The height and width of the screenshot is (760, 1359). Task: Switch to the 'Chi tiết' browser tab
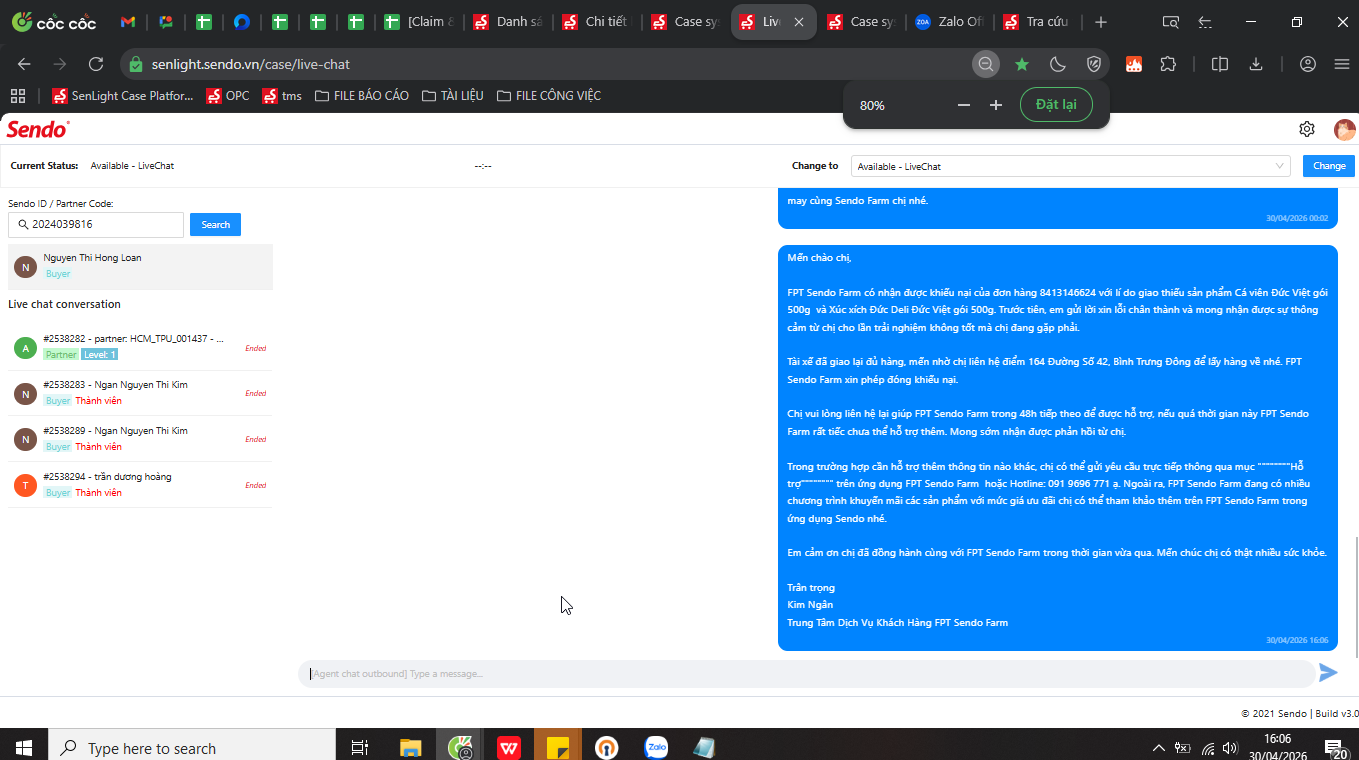click(598, 22)
